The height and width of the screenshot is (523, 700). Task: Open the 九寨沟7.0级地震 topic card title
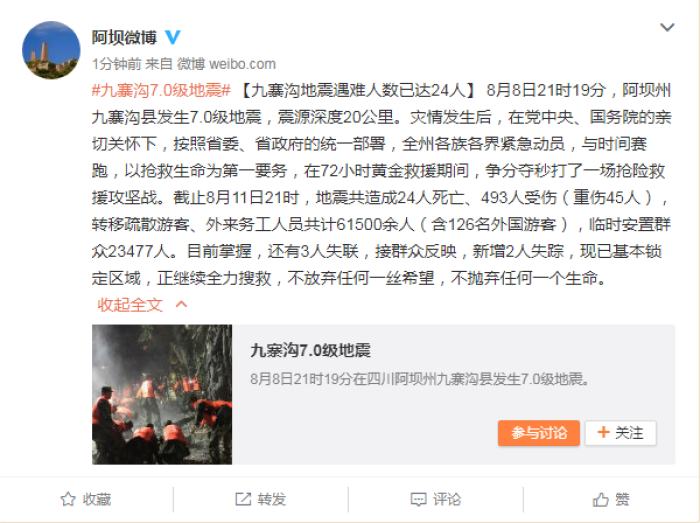pos(310,350)
